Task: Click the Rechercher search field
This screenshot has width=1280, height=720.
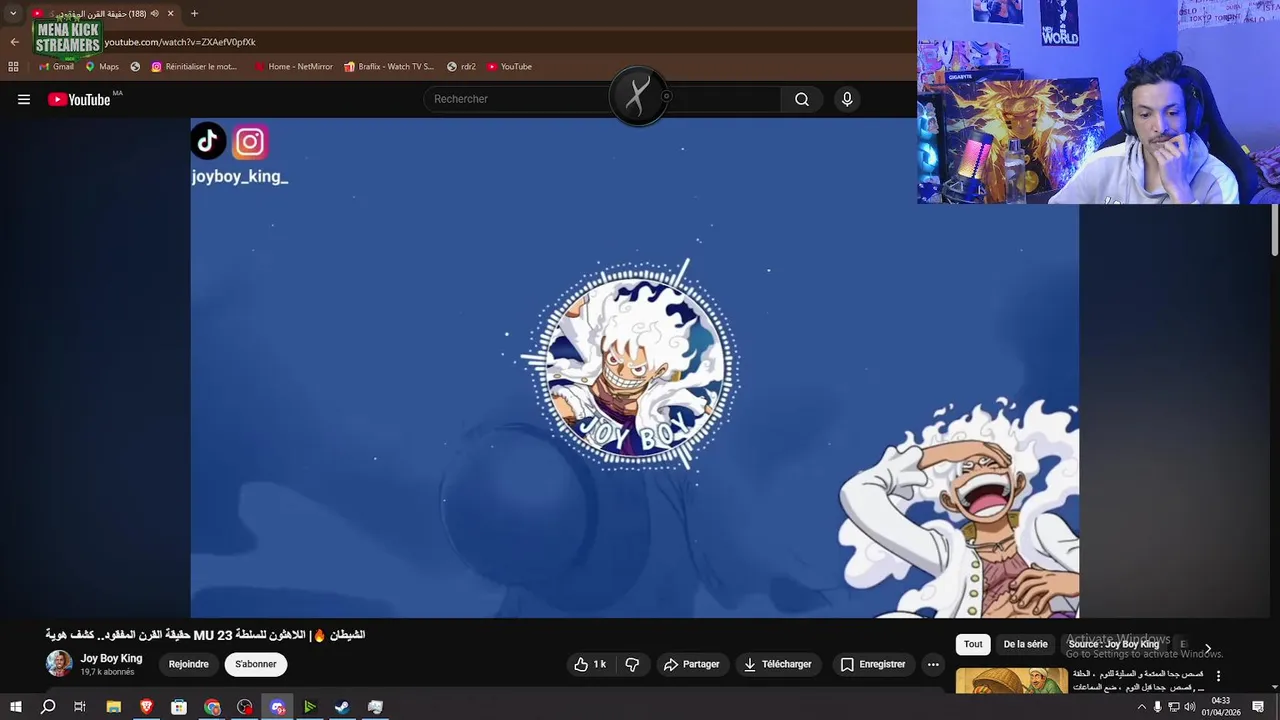Action: [602, 99]
